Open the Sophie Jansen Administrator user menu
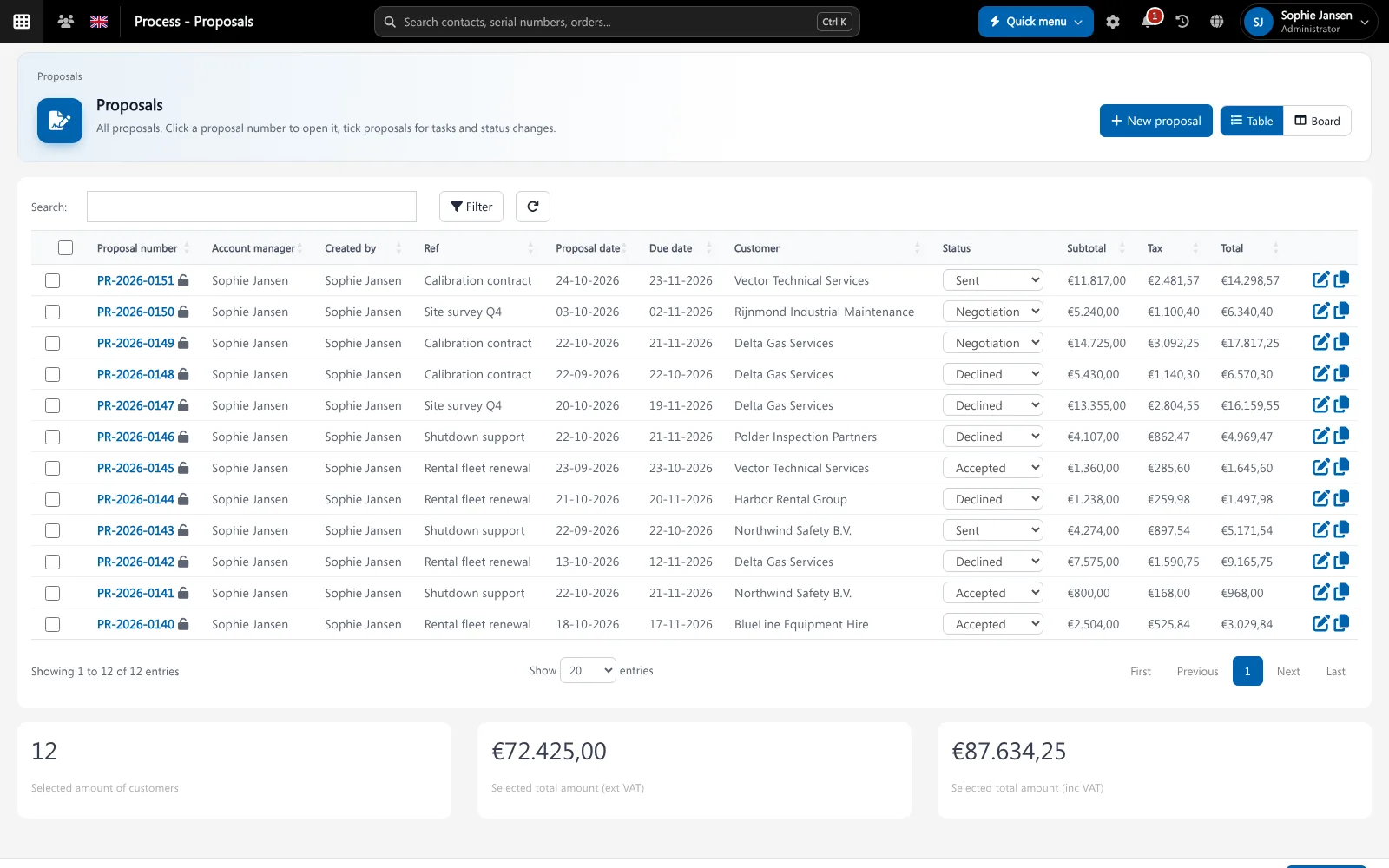This screenshot has height=868, width=1389. point(1310,22)
